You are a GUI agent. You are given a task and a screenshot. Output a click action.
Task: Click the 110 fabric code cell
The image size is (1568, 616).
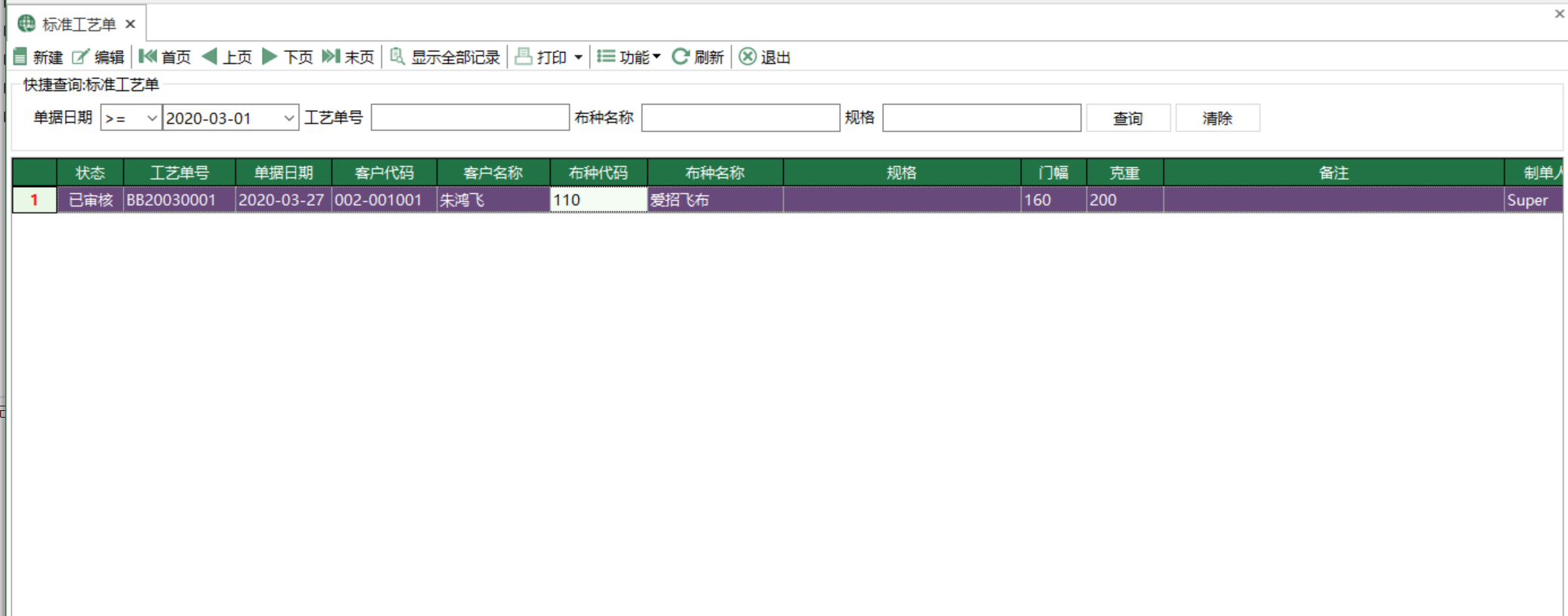pyautogui.click(x=598, y=200)
